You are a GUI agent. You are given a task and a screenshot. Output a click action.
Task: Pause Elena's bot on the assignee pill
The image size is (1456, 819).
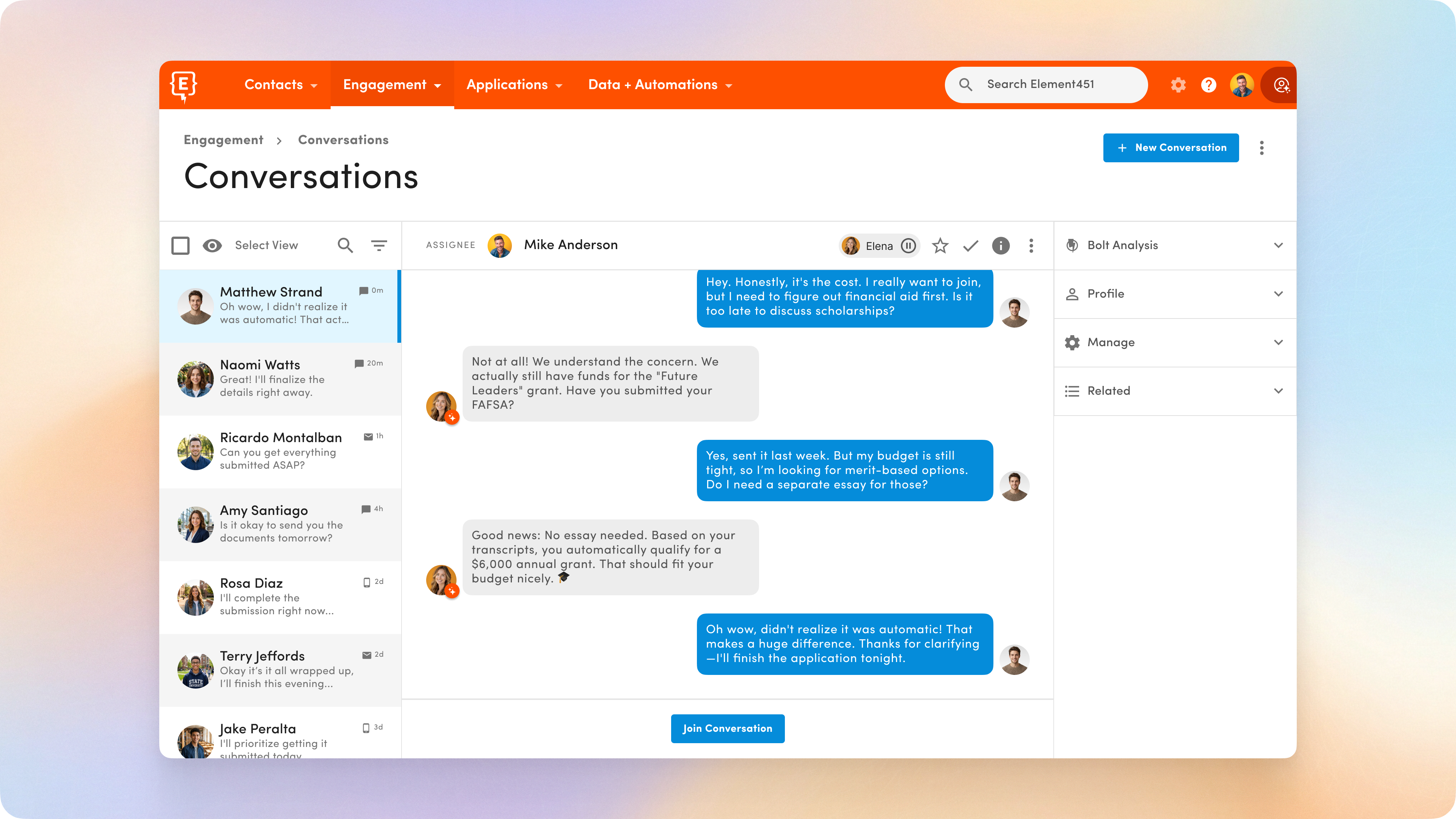pos(908,246)
